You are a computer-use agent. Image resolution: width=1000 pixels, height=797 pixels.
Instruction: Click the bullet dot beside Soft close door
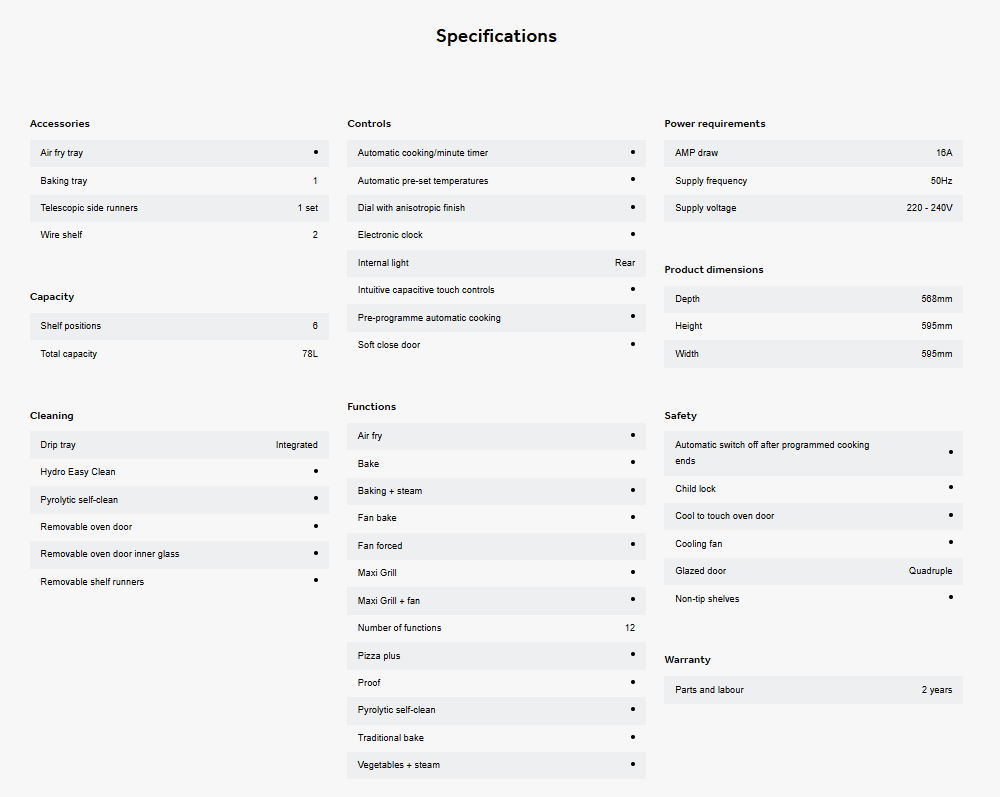pyautogui.click(x=633, y=344)
